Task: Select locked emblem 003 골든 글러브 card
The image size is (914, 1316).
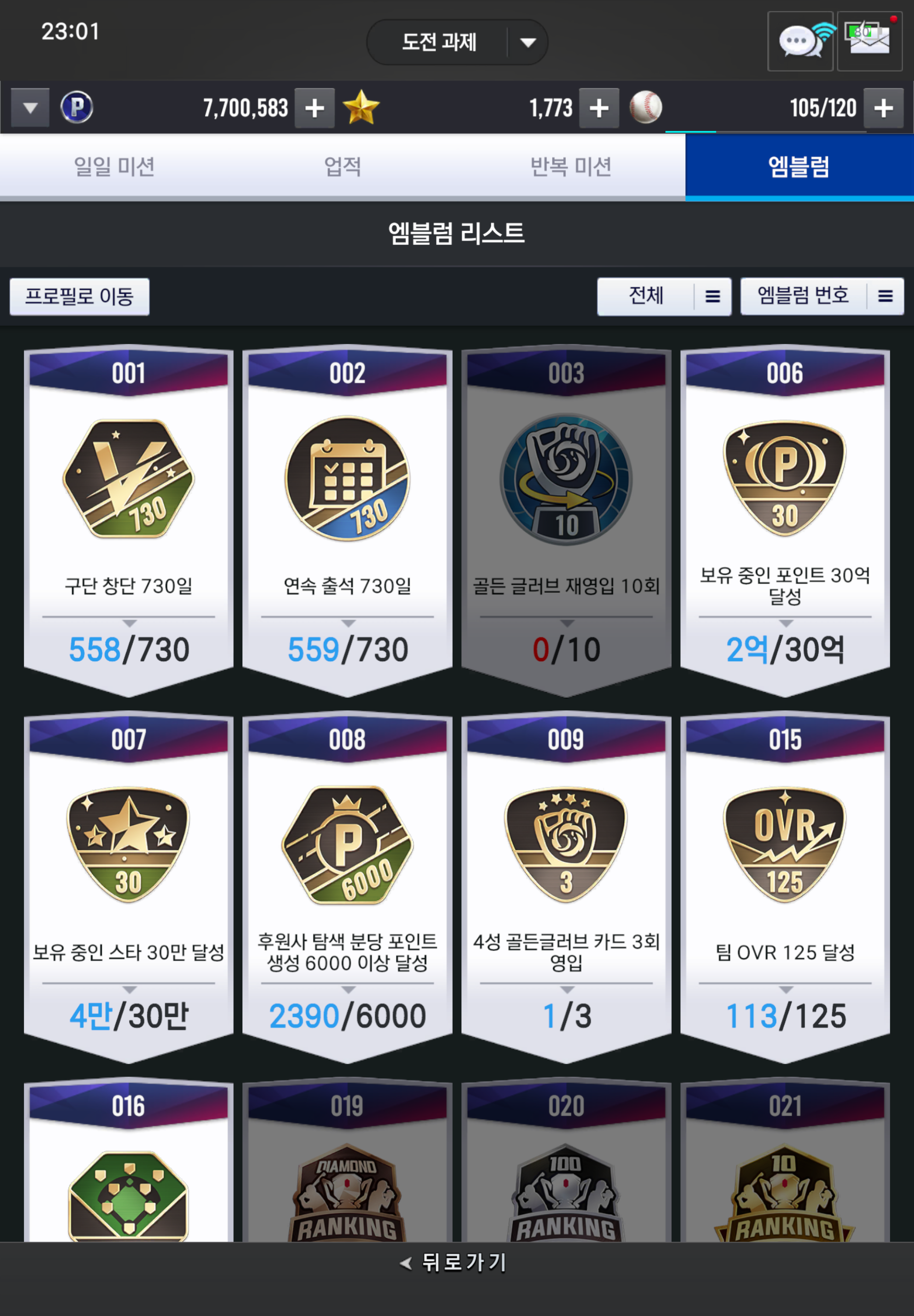Action: (566, 520)
